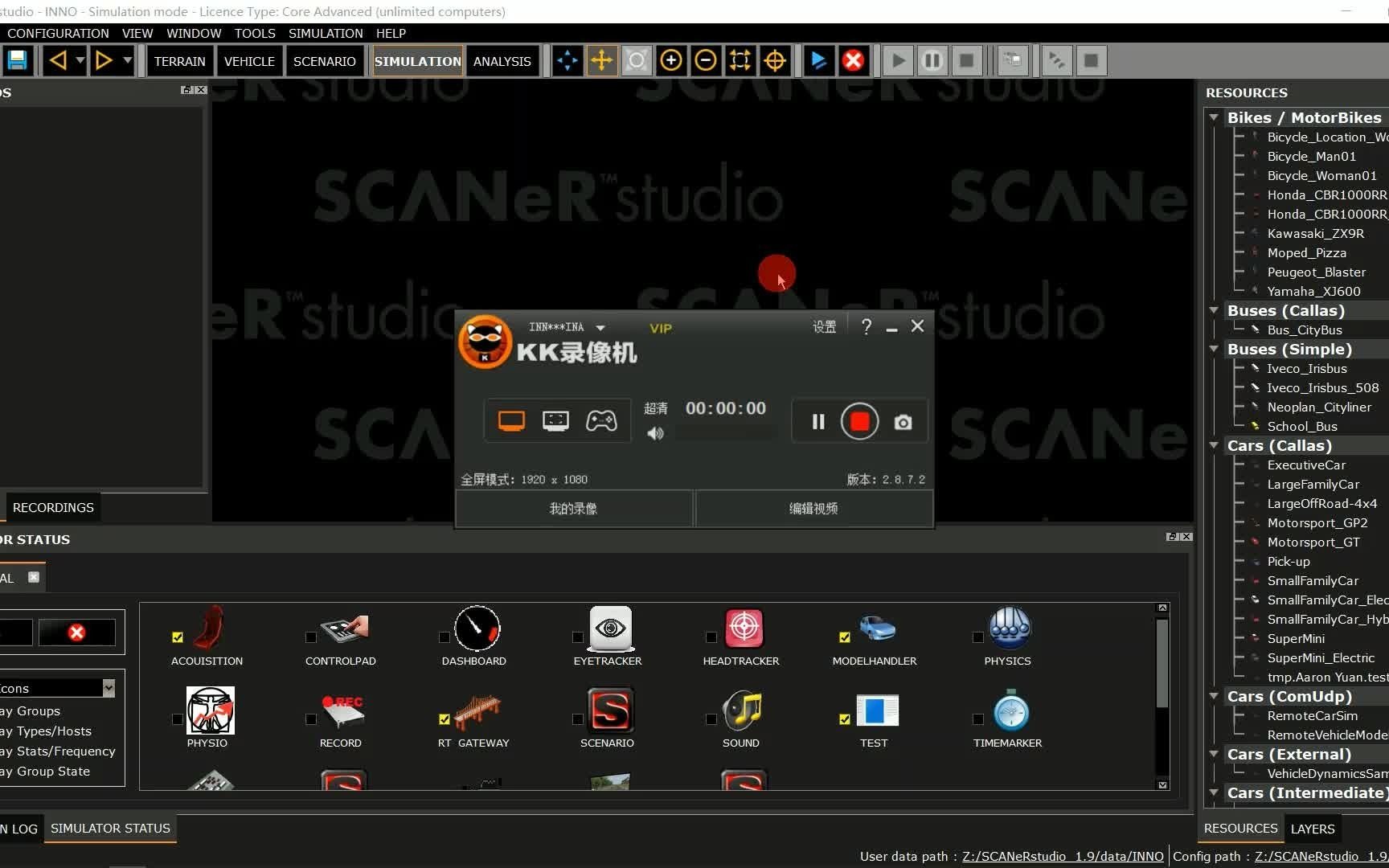Click the HEADTRACKER target icon
1389x868 pixels.
tap(744, 628)
